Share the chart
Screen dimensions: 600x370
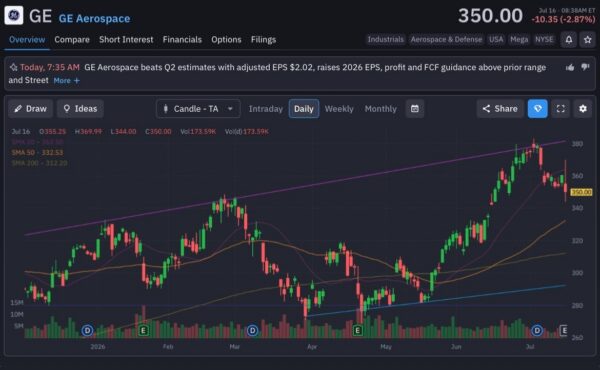click(500, 109)
